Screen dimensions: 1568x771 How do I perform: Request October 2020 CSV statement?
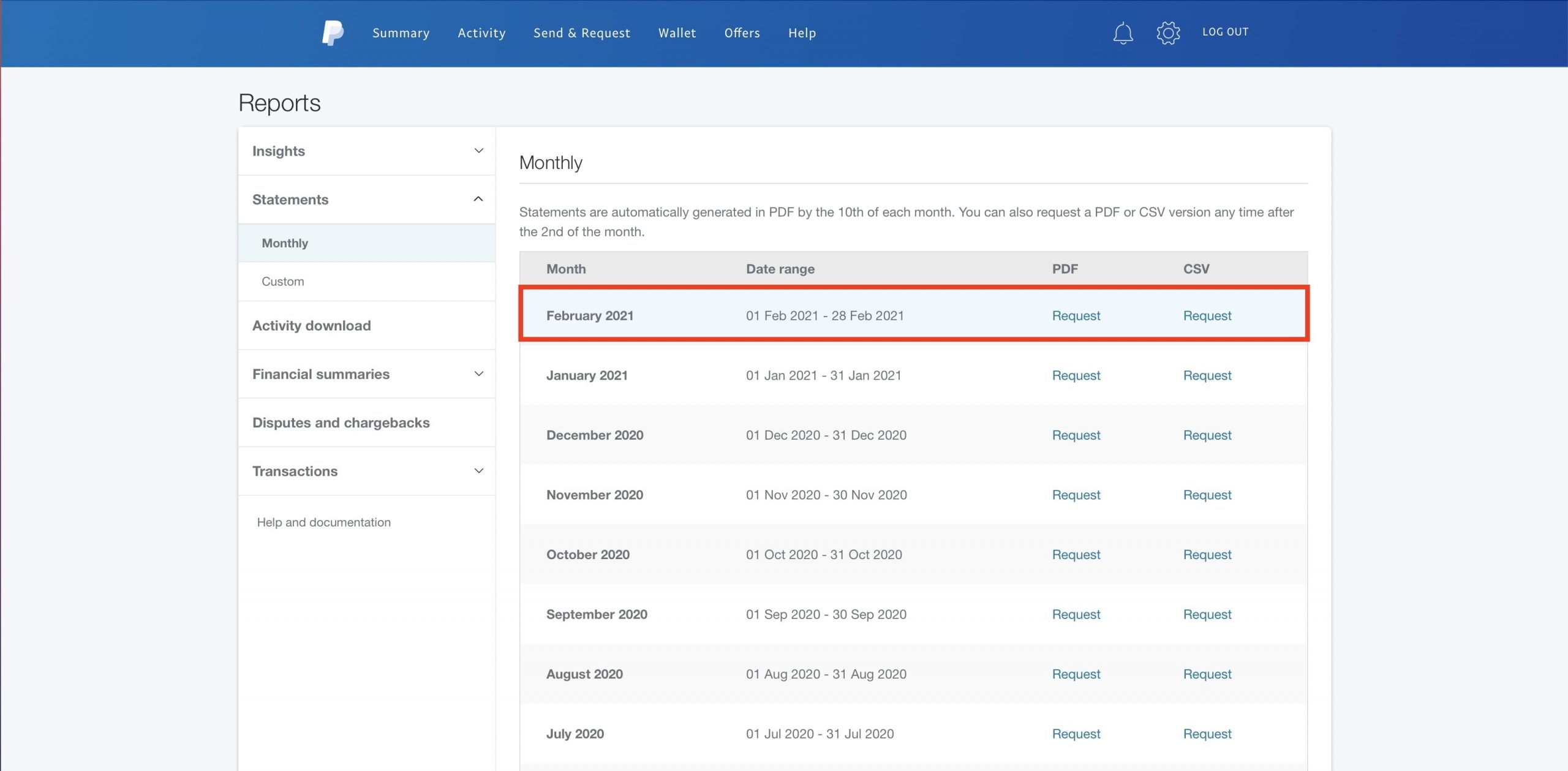click(x=1207, y=554)
